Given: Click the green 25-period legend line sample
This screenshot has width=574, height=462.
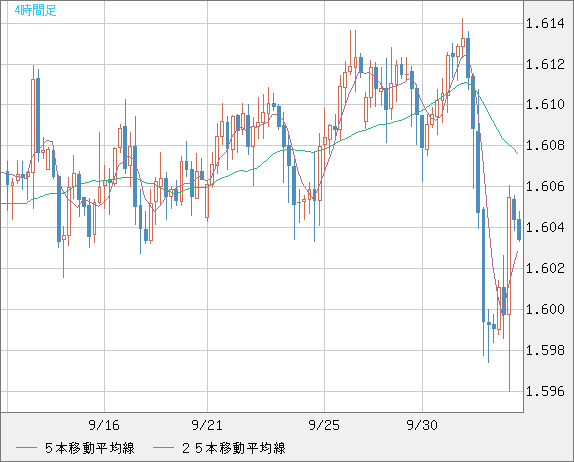Looking at the screenshot, I should point(163,448).
